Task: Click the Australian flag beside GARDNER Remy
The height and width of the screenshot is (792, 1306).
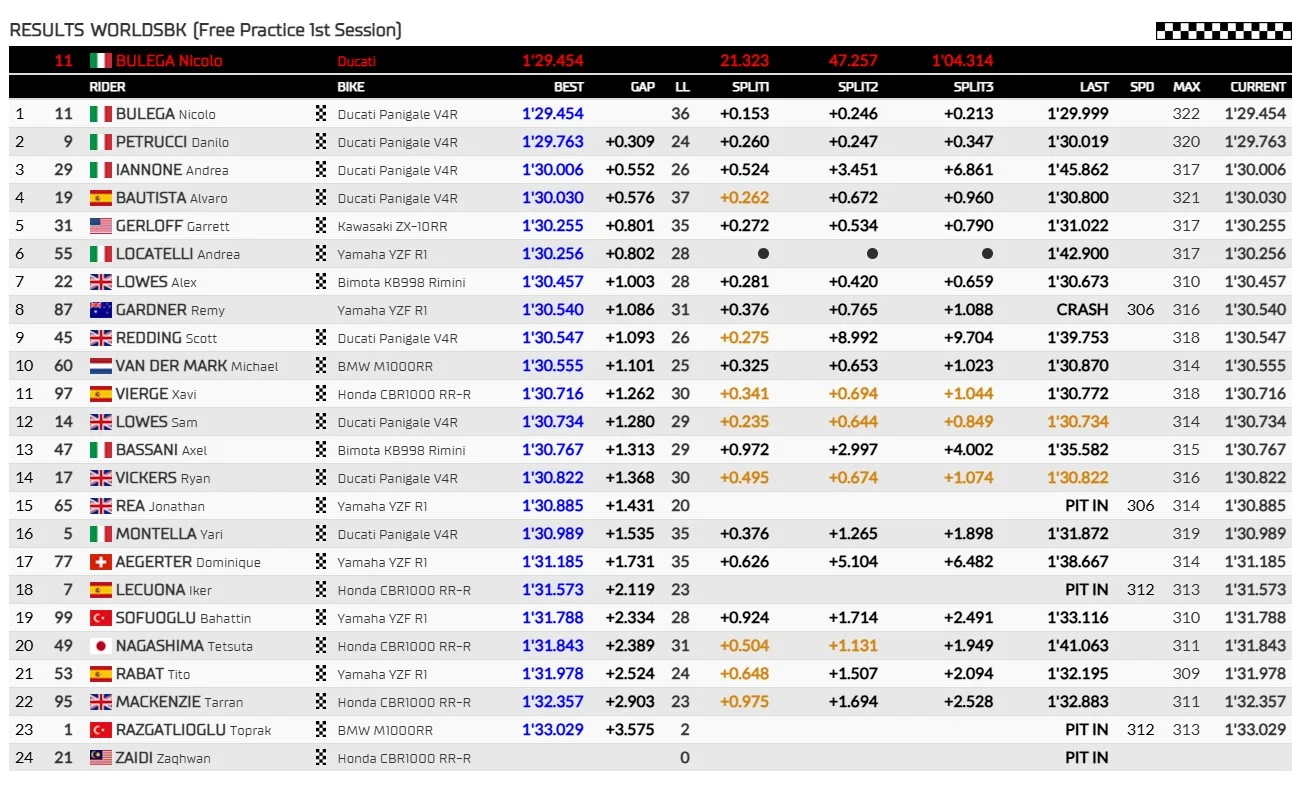Action: [101, 310]
